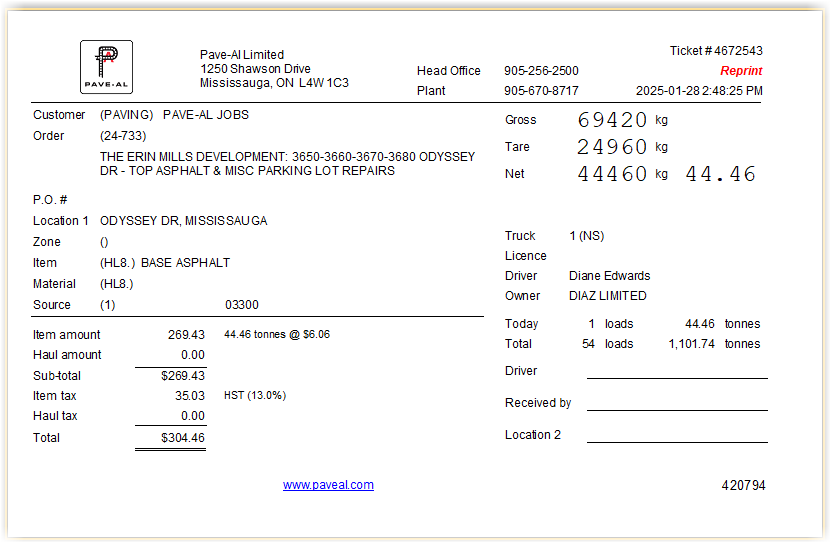Viewport: 831px width, 543px height.
Task: Click the sub-total amount $269.43
Action: pyautogui.click(x=182, y=376)
